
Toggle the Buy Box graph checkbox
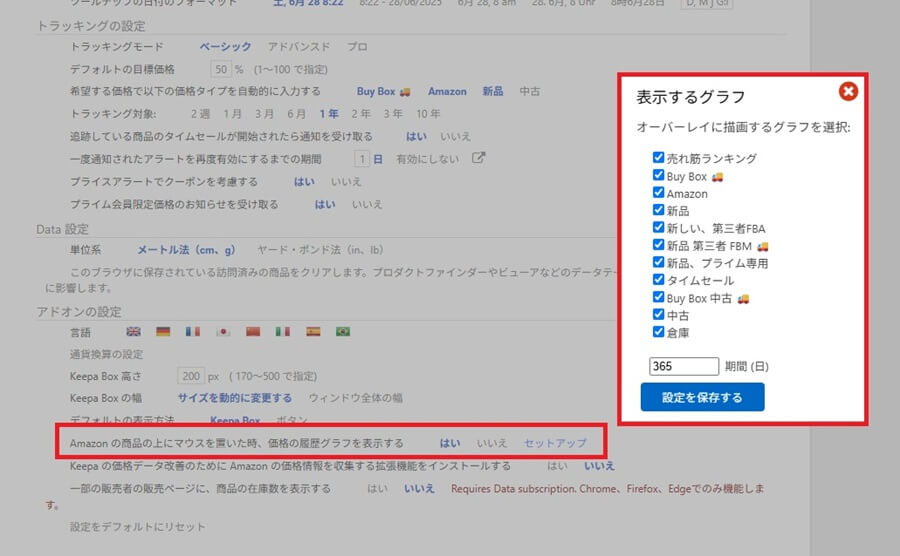pos(658,175)
